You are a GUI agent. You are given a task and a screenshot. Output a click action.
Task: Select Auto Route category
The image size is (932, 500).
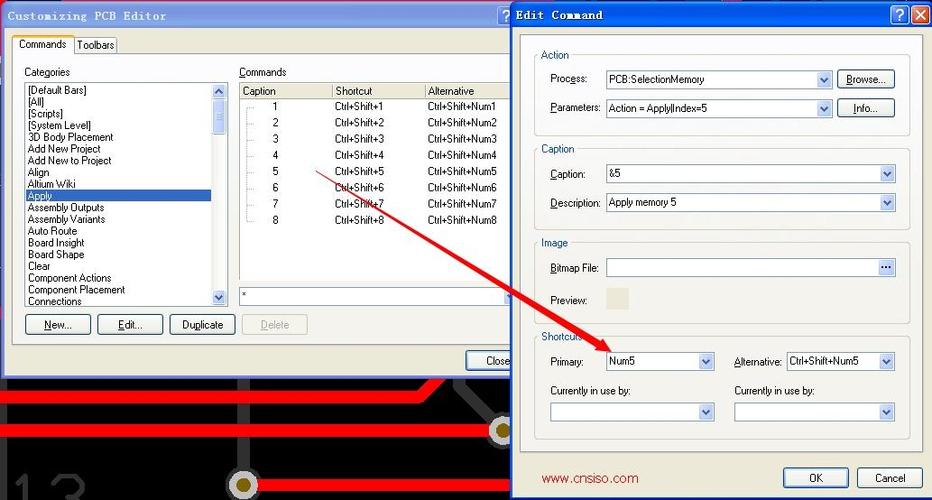[x=52, y=231]
